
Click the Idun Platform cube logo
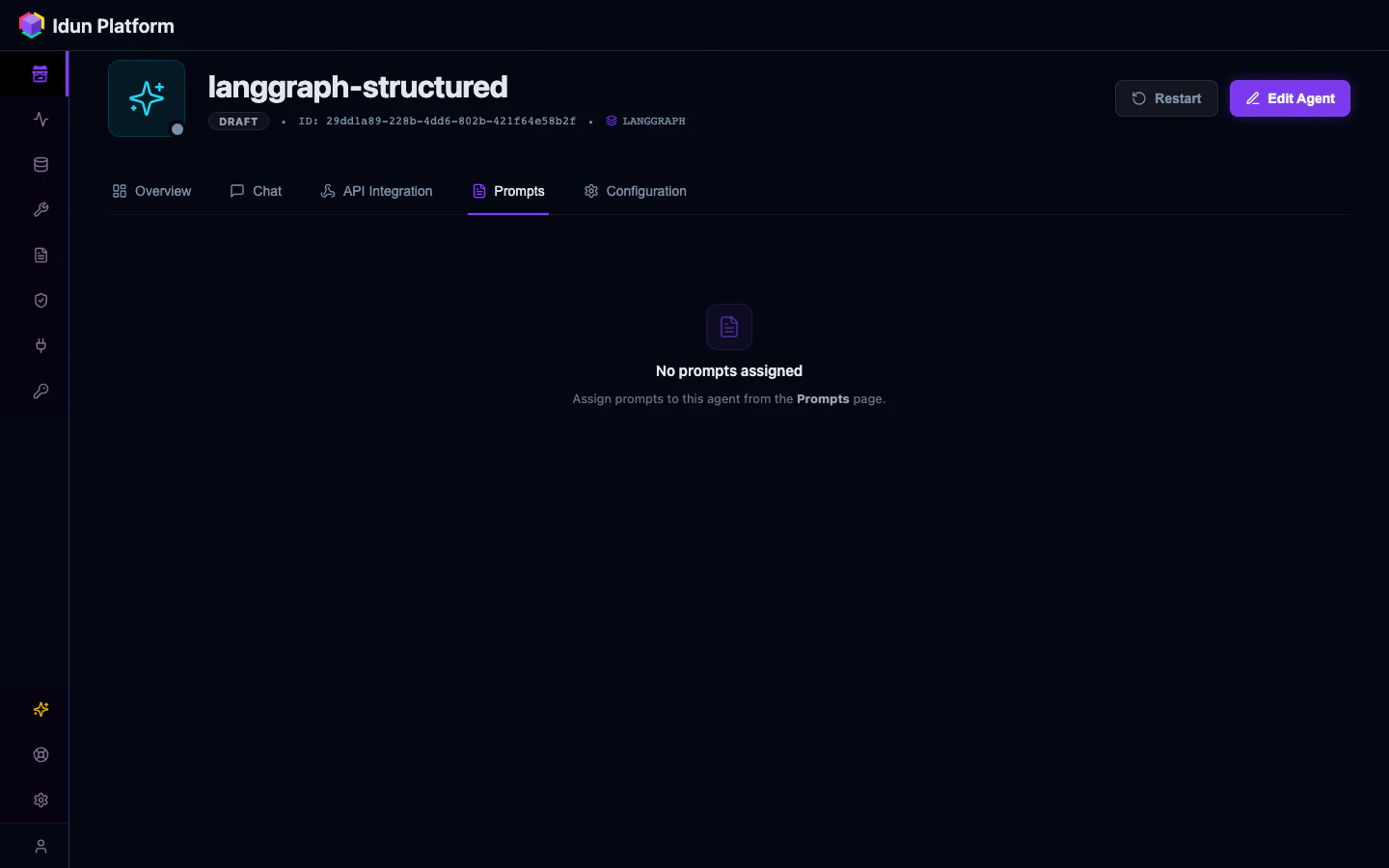[31, 24]
